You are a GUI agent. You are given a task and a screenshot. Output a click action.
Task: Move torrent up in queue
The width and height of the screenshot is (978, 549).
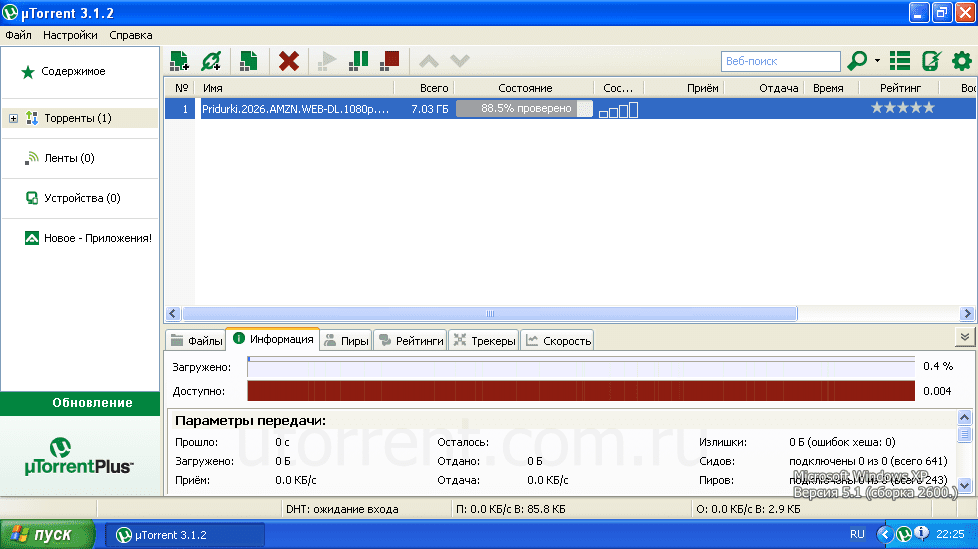(x=428, y=61)
